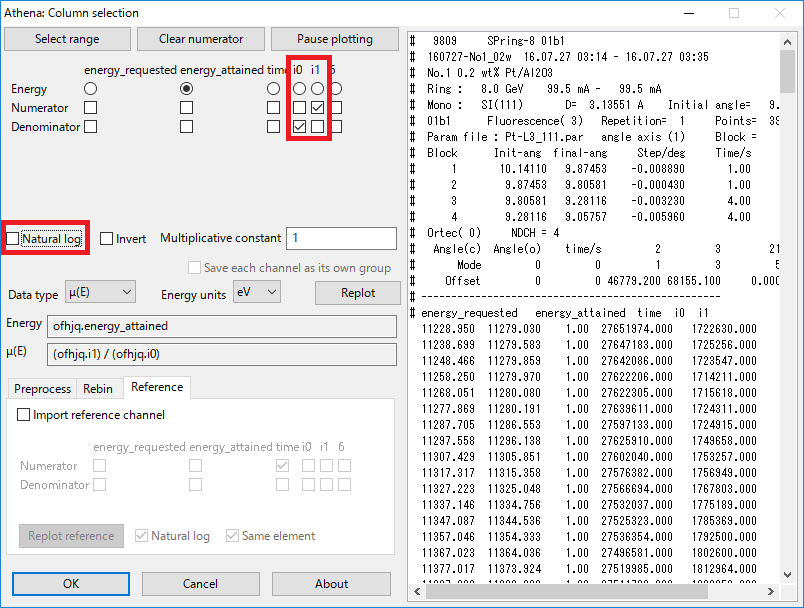Click scroll left arrow of data preview

tap(417, 592)
